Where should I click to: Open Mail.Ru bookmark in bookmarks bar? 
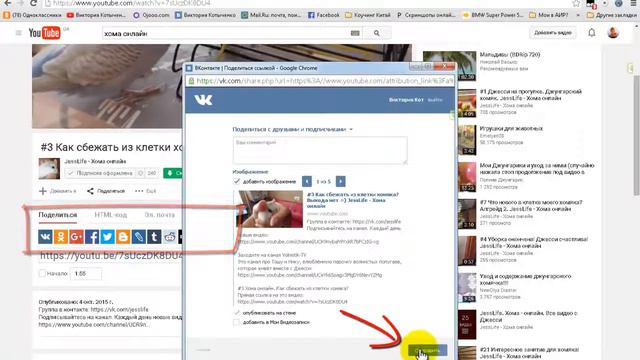[x=271, y=15]
